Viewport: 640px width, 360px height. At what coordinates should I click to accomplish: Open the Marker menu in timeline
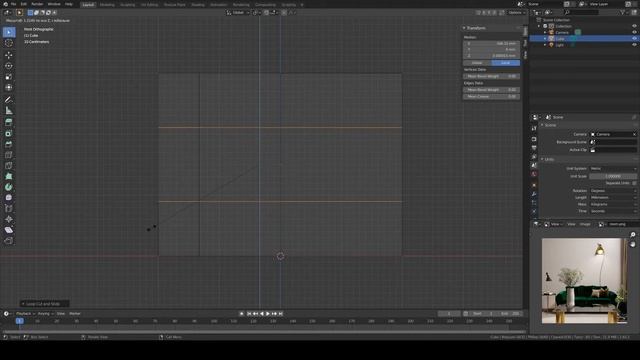point(75,314)
